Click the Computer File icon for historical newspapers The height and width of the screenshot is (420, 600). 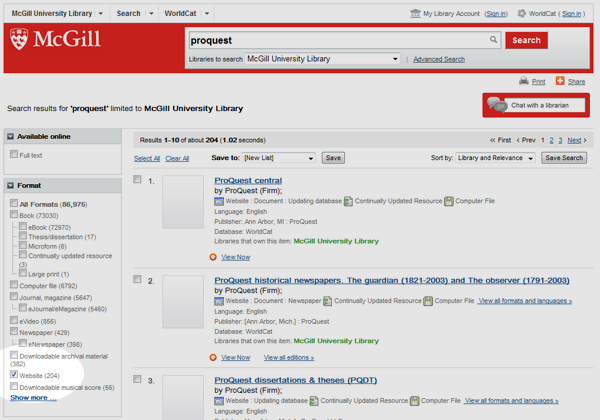428,301
